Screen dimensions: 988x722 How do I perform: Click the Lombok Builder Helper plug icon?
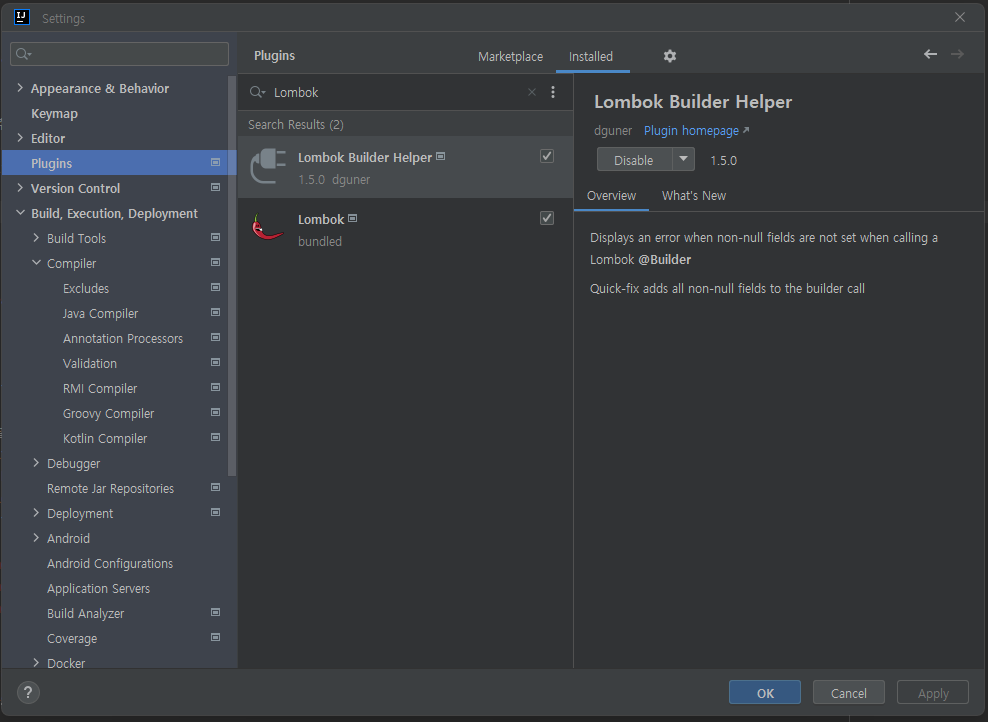click(268, 166)
